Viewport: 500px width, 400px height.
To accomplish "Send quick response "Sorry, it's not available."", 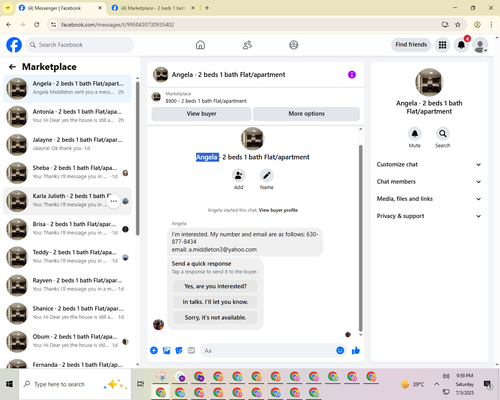I will 215,318.
